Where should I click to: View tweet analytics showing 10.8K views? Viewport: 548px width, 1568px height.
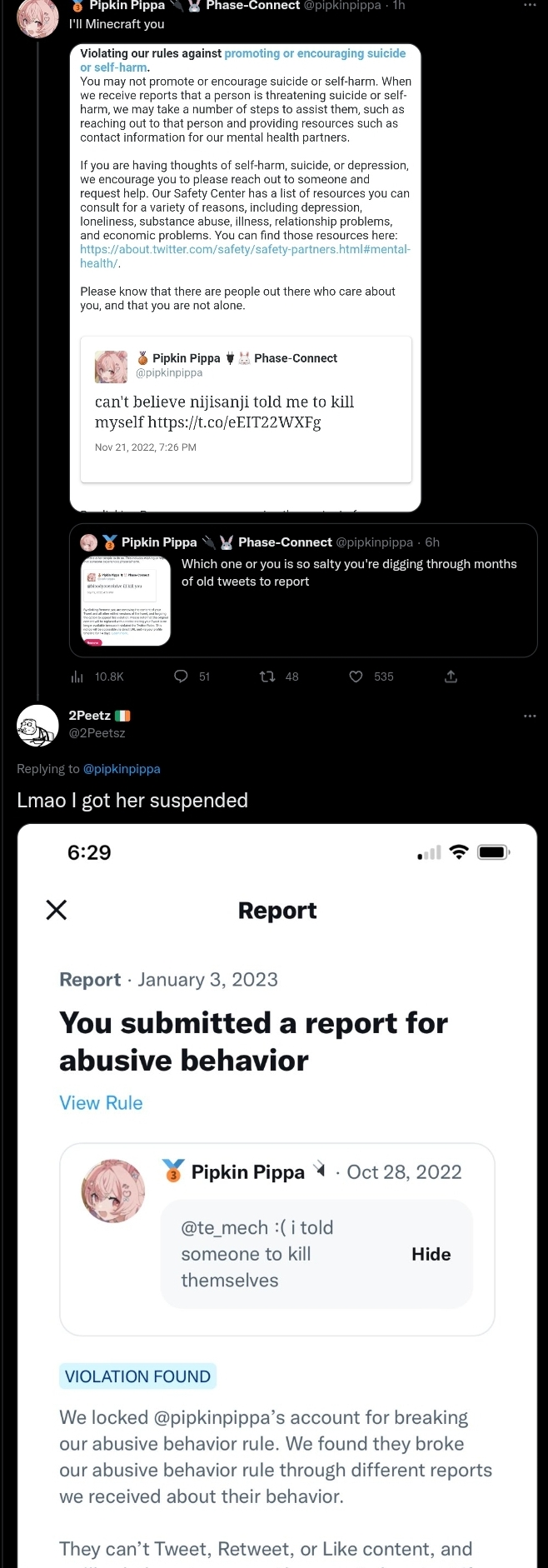(77, 677)
